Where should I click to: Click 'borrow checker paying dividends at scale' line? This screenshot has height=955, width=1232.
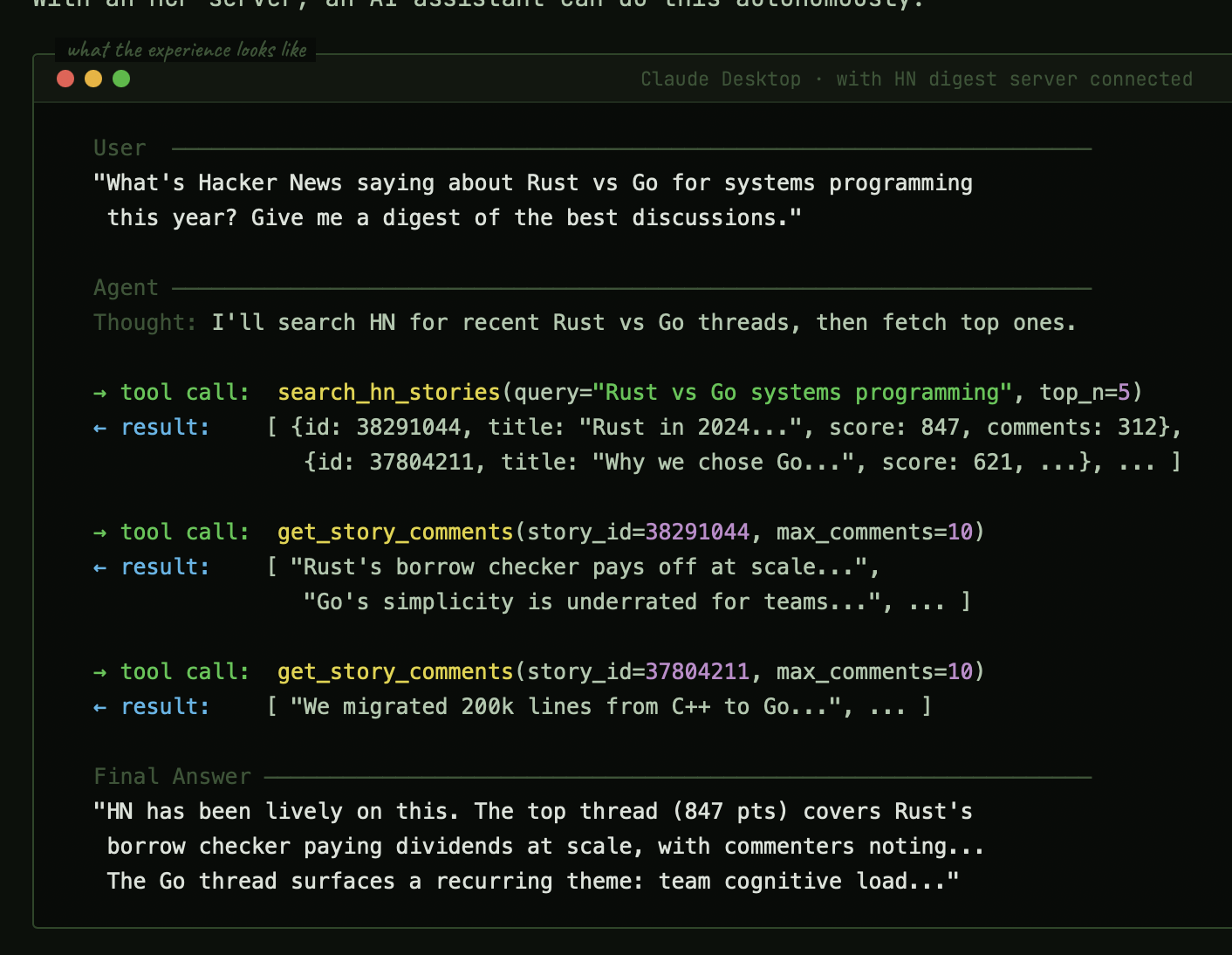545,847
